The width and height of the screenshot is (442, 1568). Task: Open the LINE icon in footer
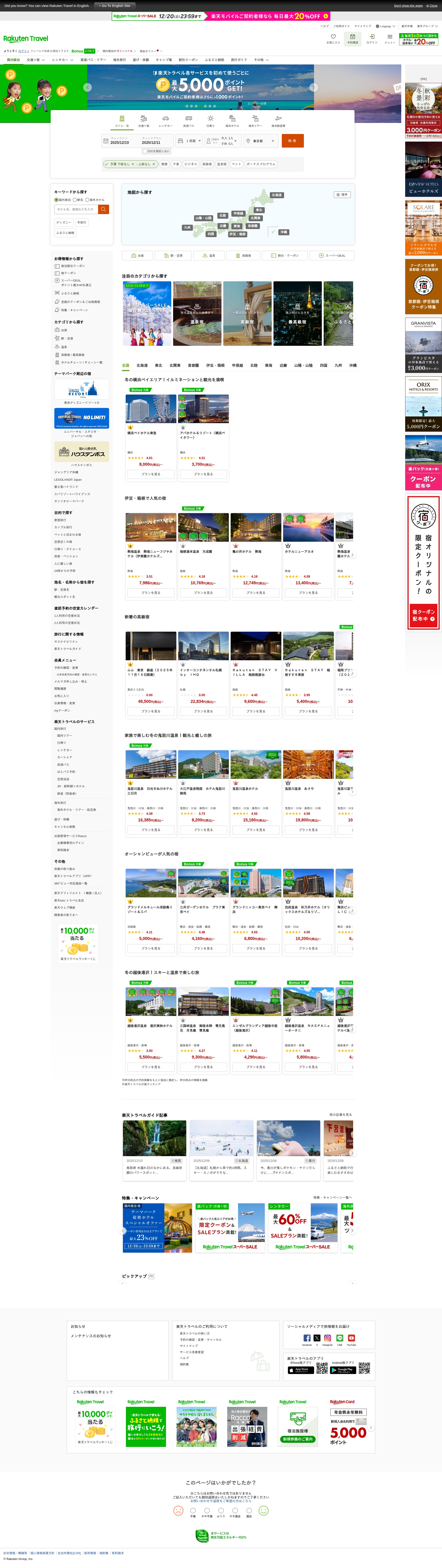340,1338
